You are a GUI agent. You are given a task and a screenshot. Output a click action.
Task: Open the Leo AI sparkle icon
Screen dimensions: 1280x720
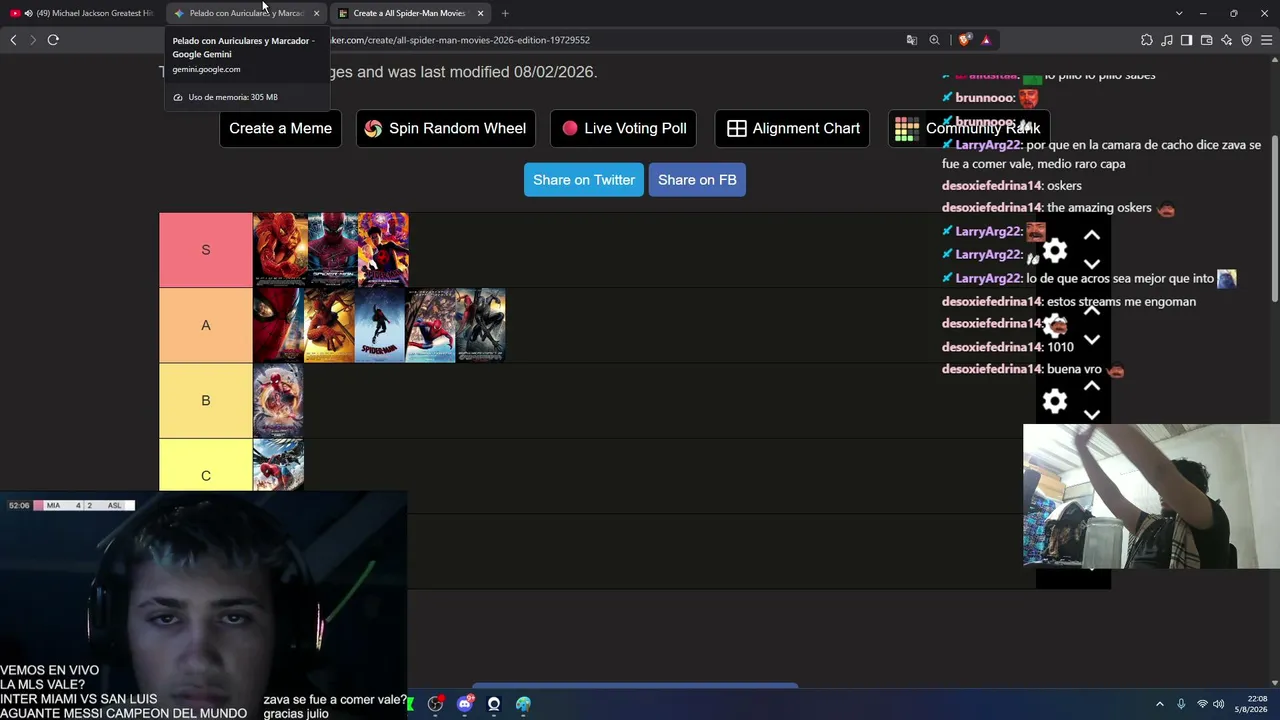coord(1226,40)
